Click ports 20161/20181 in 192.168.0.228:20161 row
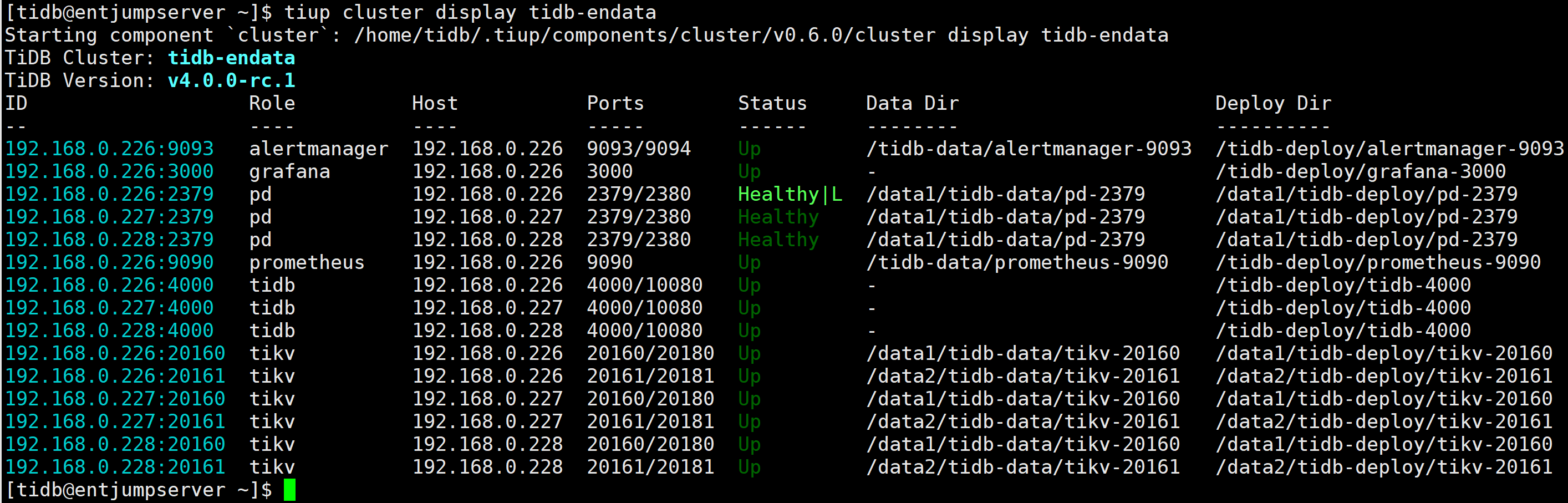The width and height of the screenshot is (1568, 503). (651, 467)
